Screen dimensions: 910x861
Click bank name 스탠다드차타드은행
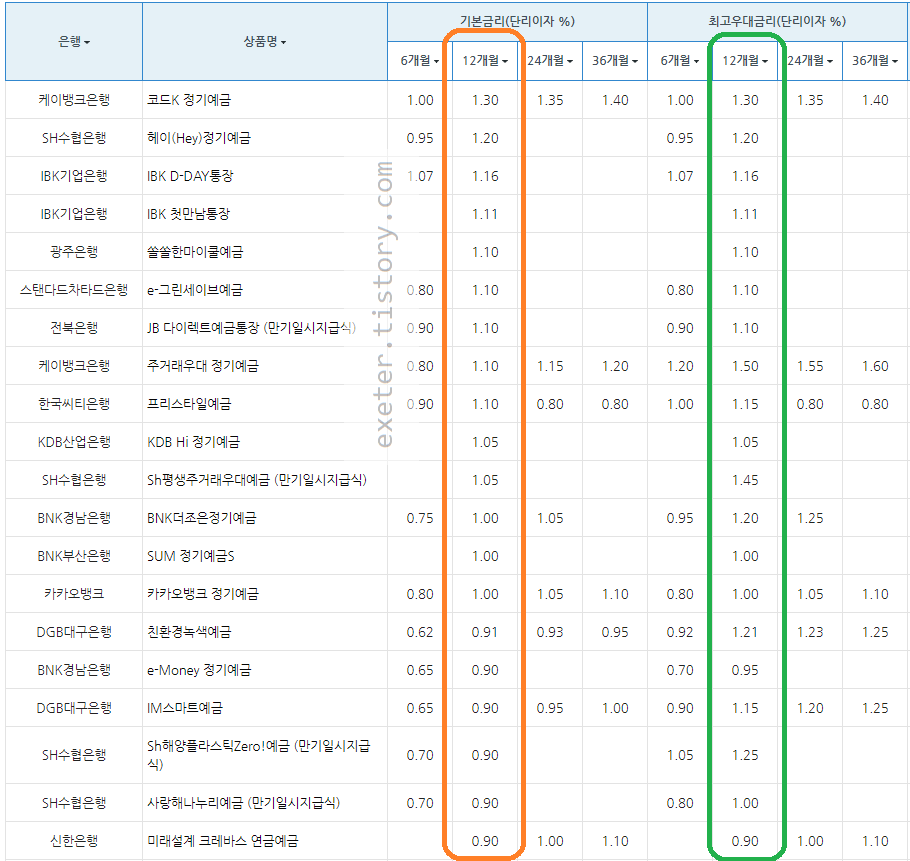pyautogui.click(x=74, y=290)
